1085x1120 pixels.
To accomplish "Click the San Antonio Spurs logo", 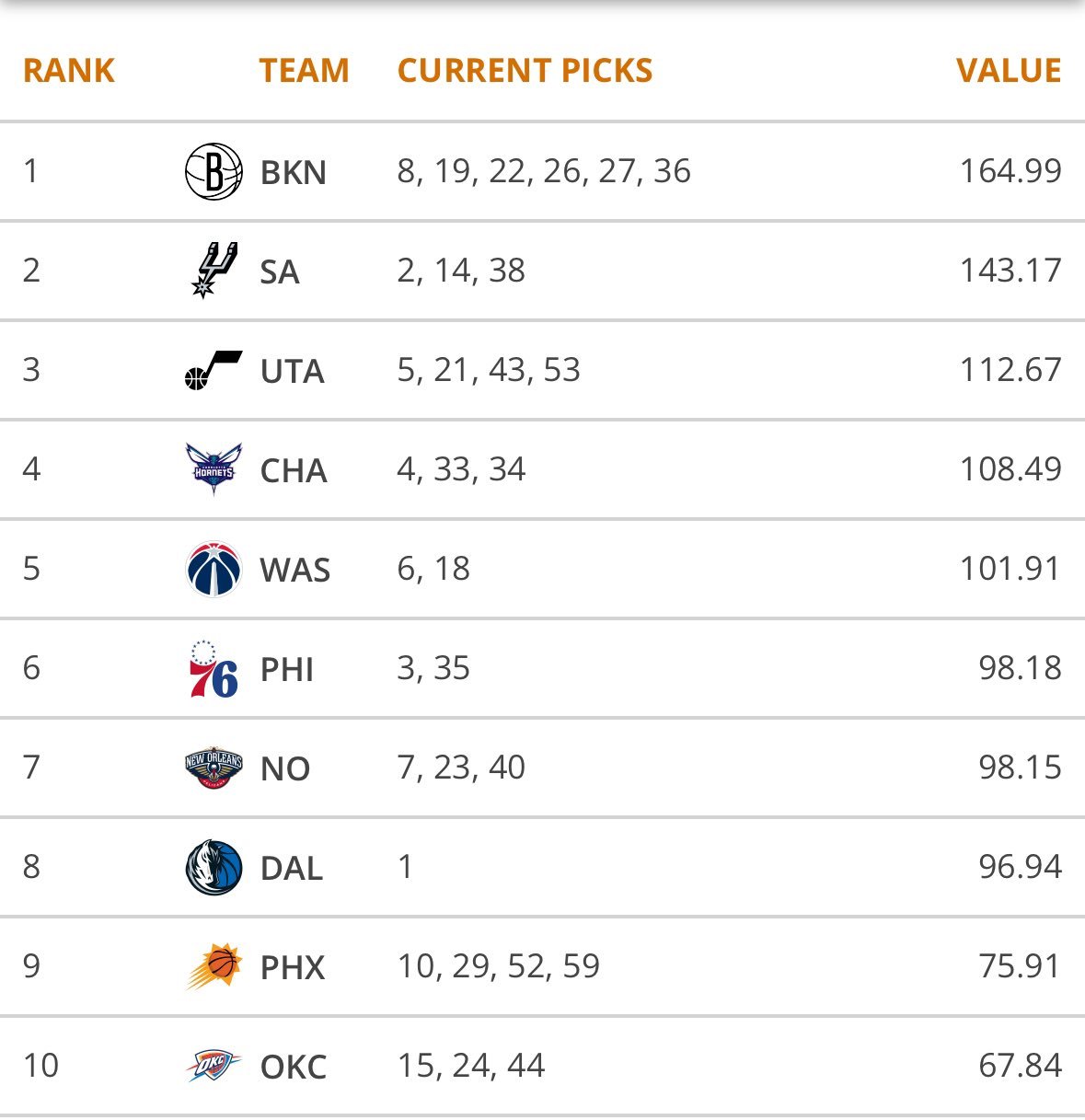I will click(214, 271).
